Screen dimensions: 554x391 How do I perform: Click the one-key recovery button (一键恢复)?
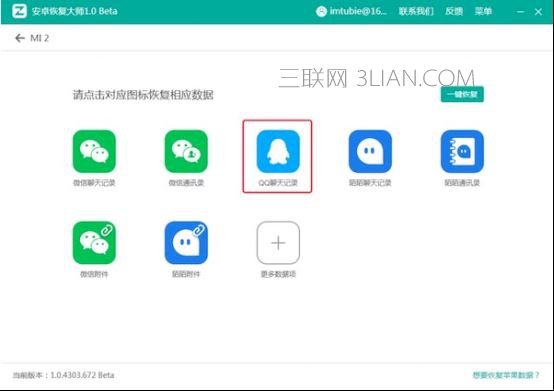[x=462, y=94]
